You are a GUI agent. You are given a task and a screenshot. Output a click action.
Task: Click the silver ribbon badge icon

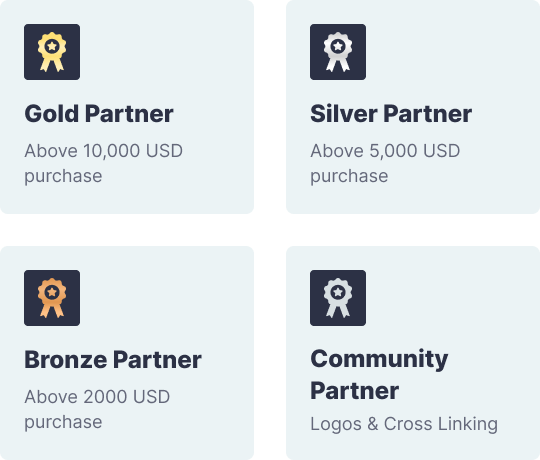point(338,52)
